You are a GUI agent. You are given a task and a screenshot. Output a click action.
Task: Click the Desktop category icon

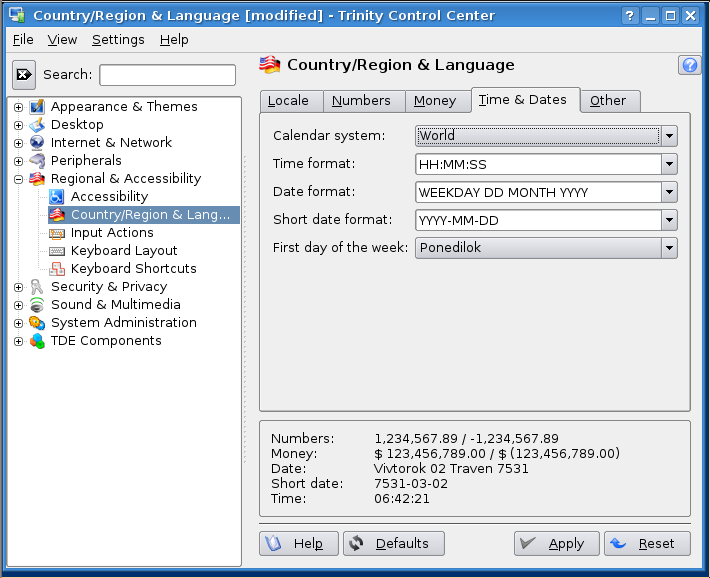click(x=37, y=125)
